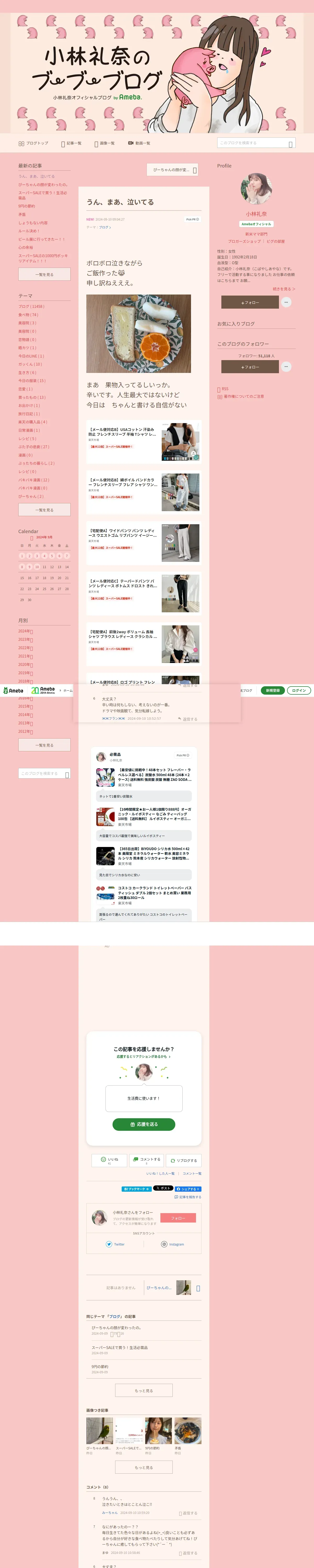The image size is (314, 1568).
Task: Open the USAコットン 汗染み防止 Tシャツ product ad
Action: click(144, 441)
